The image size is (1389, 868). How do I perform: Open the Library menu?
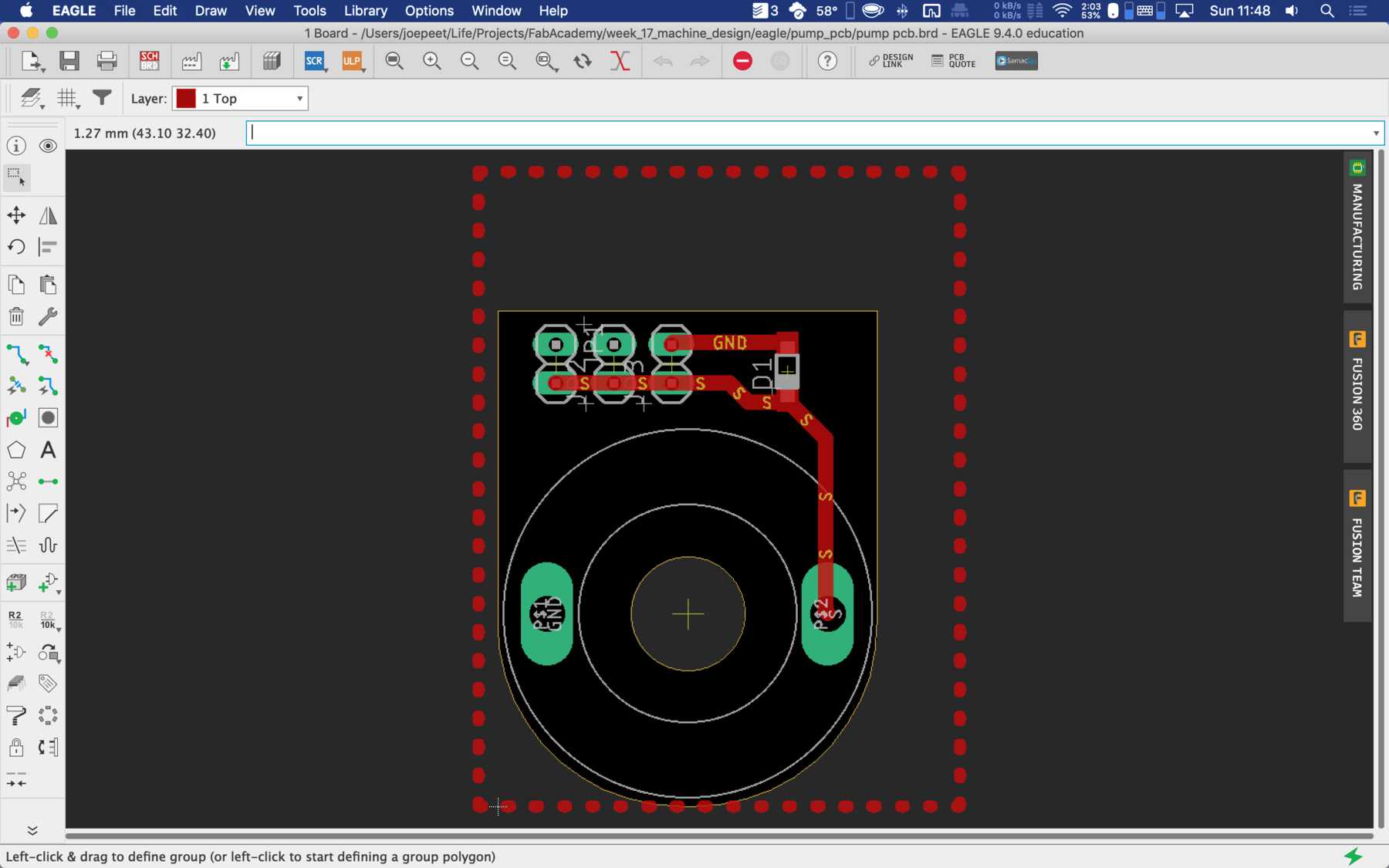point(366,11)
